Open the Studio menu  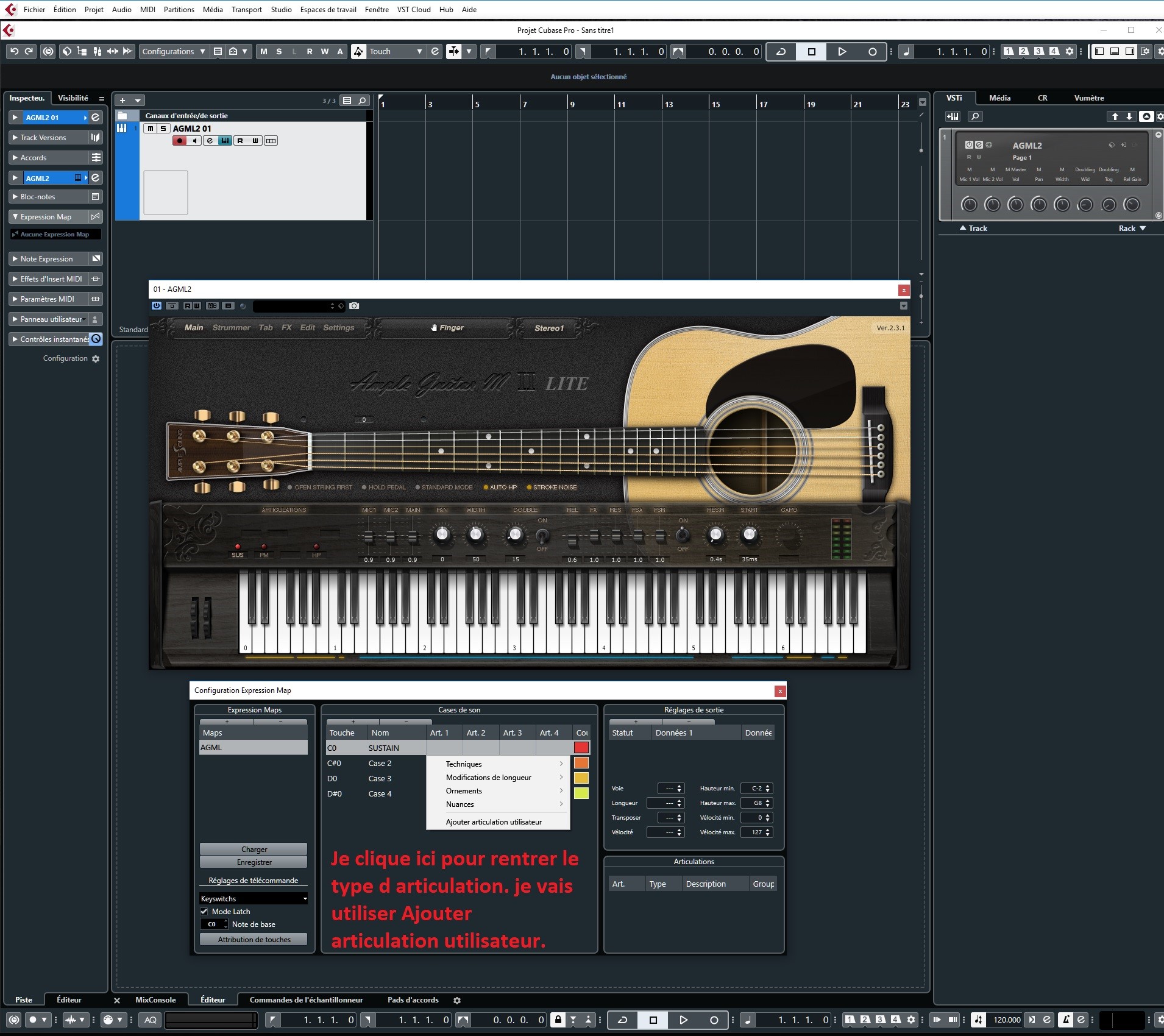coord(280,9)
